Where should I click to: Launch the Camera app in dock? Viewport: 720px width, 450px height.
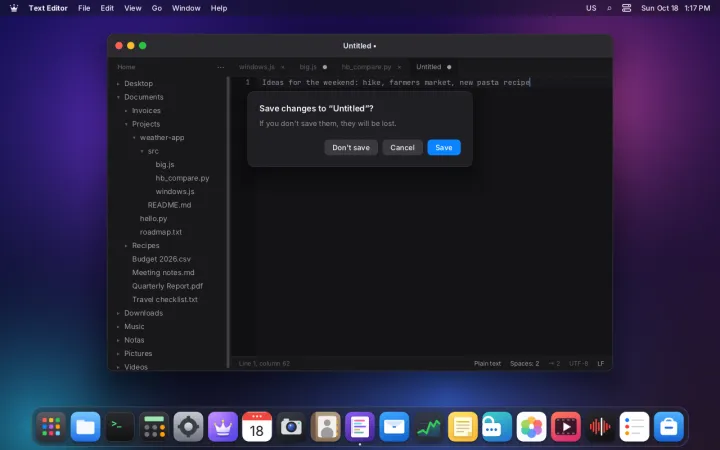(x=291, y=427)
